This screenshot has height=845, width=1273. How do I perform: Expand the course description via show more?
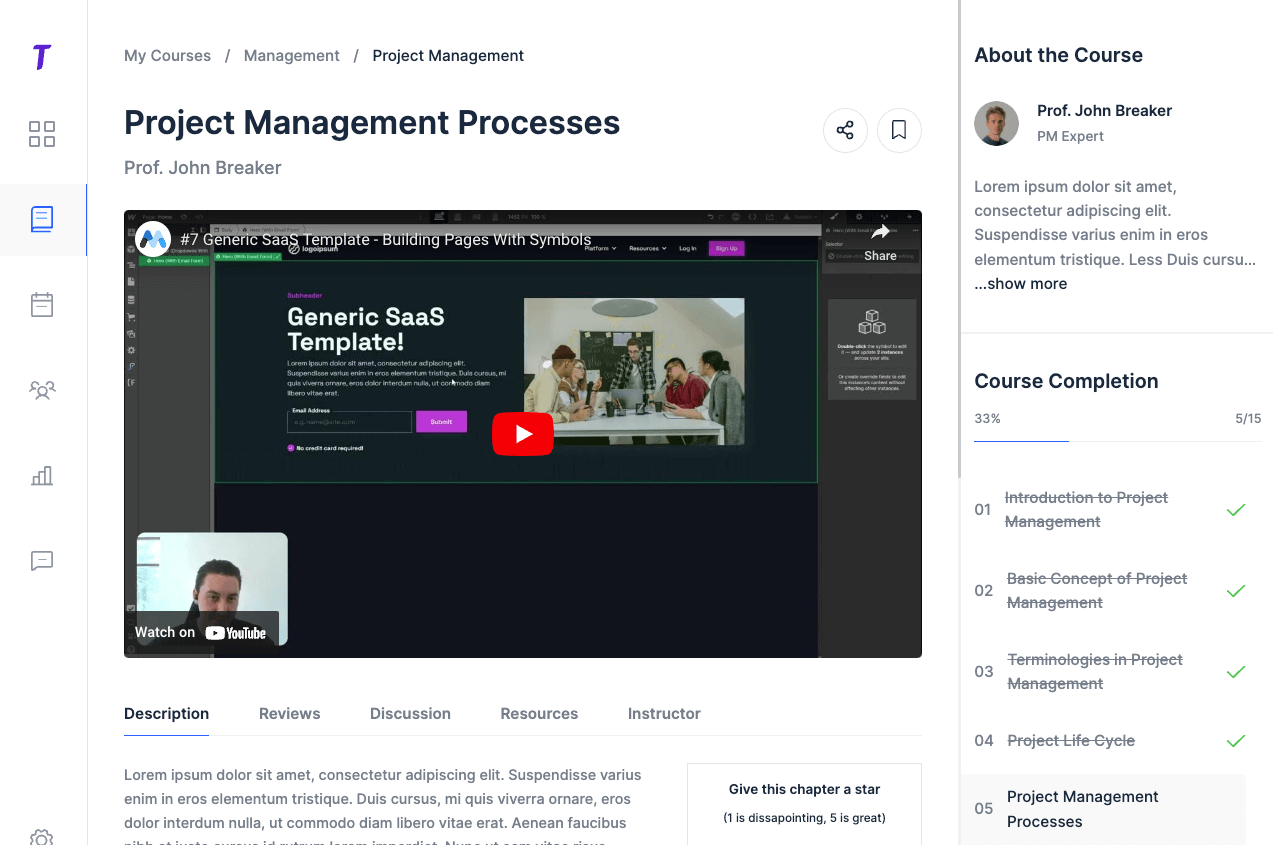[1020, 283]
